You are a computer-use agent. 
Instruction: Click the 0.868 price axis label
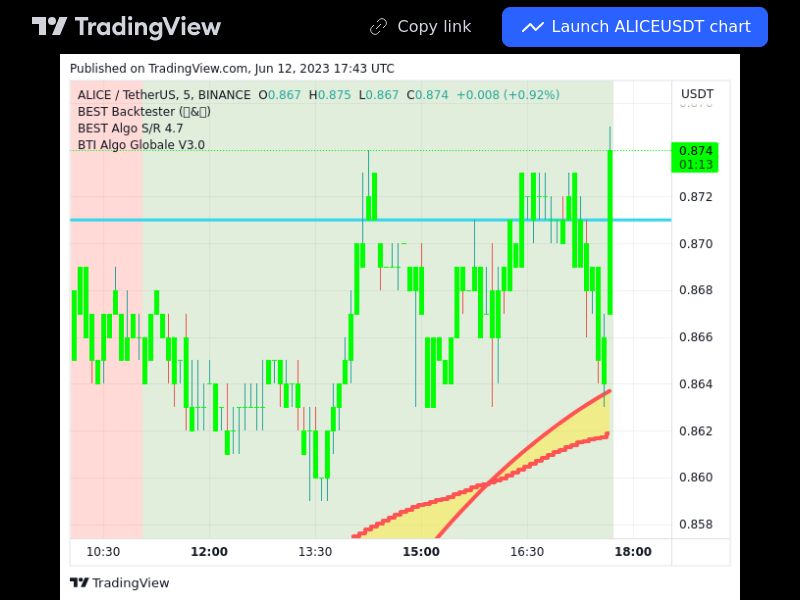695,290
